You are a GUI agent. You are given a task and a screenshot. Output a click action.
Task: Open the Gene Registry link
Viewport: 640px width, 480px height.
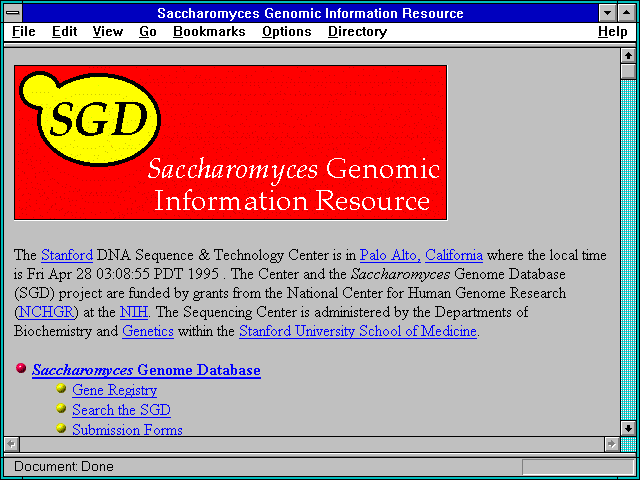[114, 390]
